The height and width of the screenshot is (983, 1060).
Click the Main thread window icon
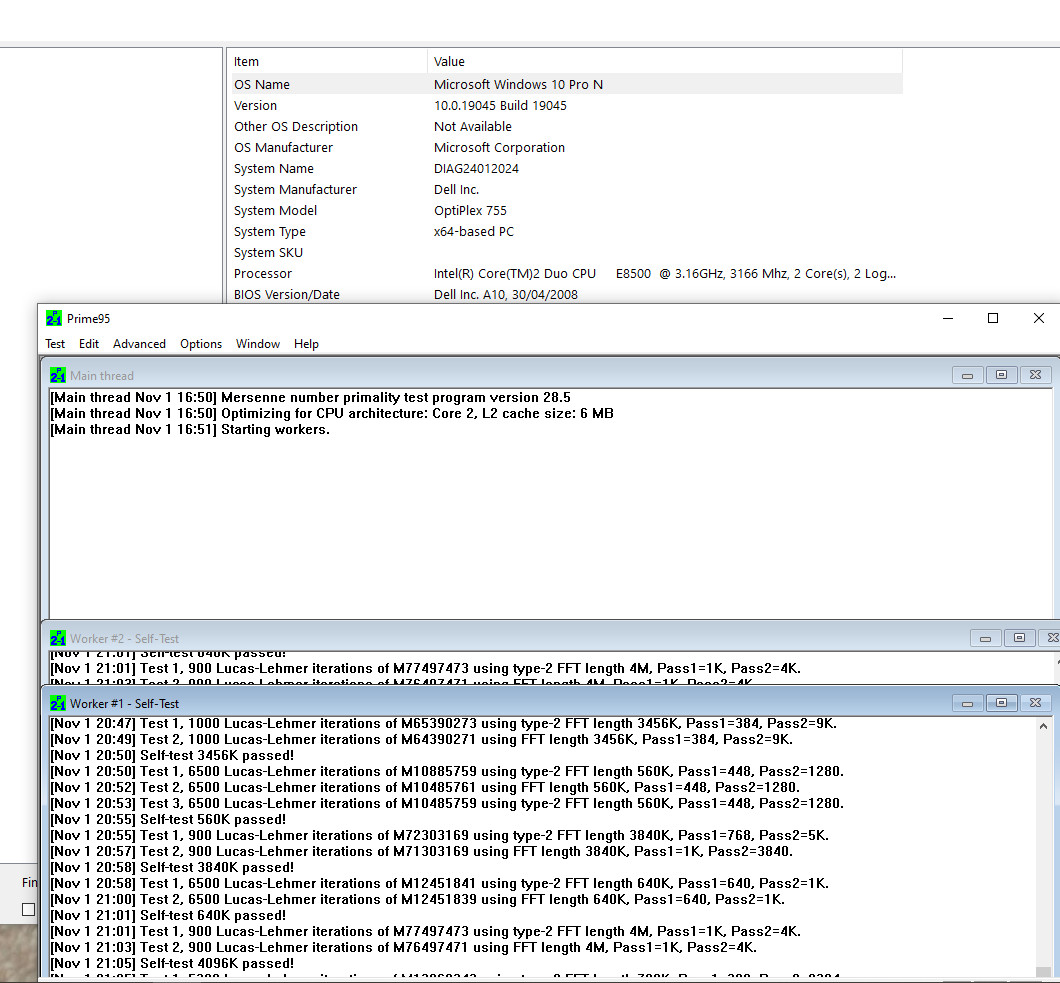click(x=58, y=376)
